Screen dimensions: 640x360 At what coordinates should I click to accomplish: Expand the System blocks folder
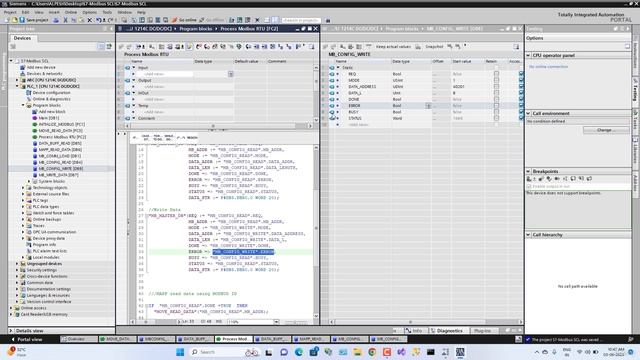(x=29, y=181)
